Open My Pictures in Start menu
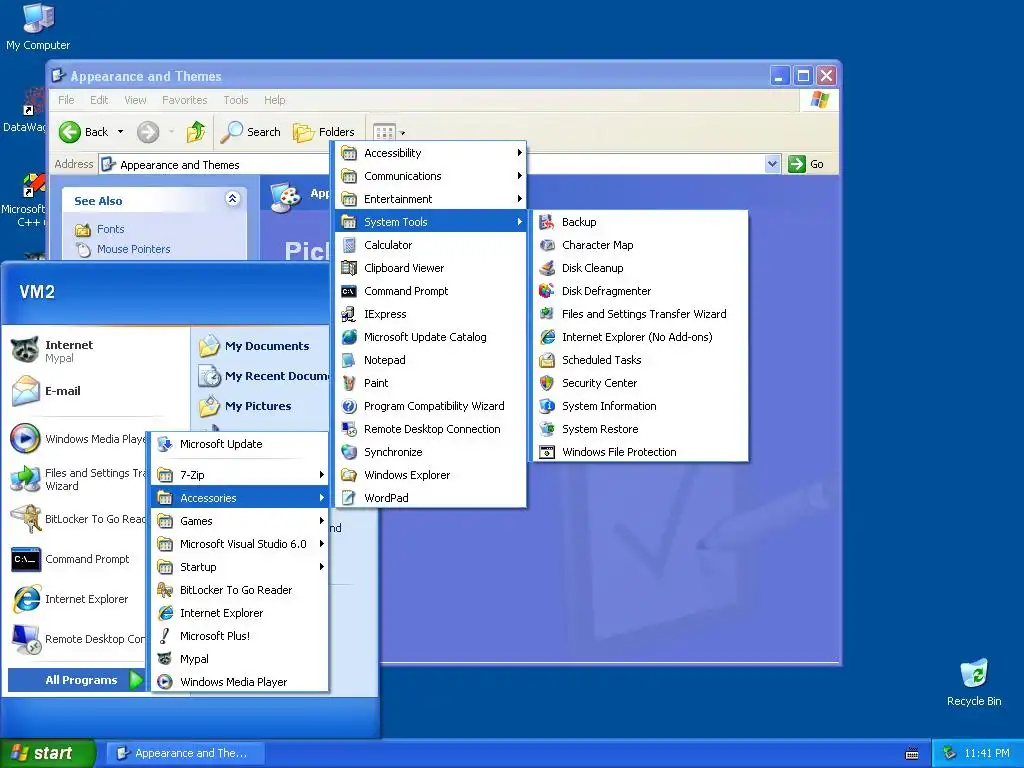 pyautogui.click(x=261, y=406)
